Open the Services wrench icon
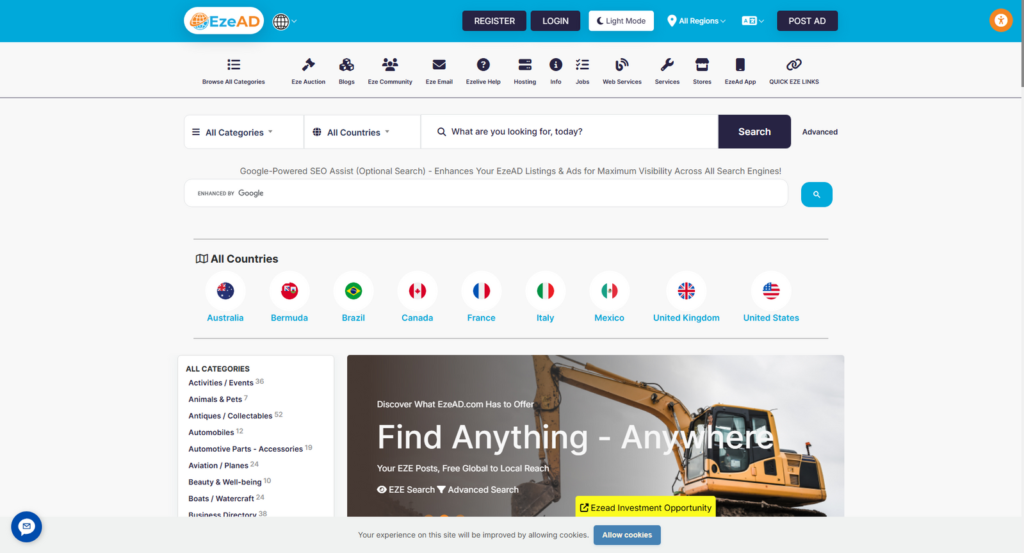The image size is (1024, 553). (667, 65)
